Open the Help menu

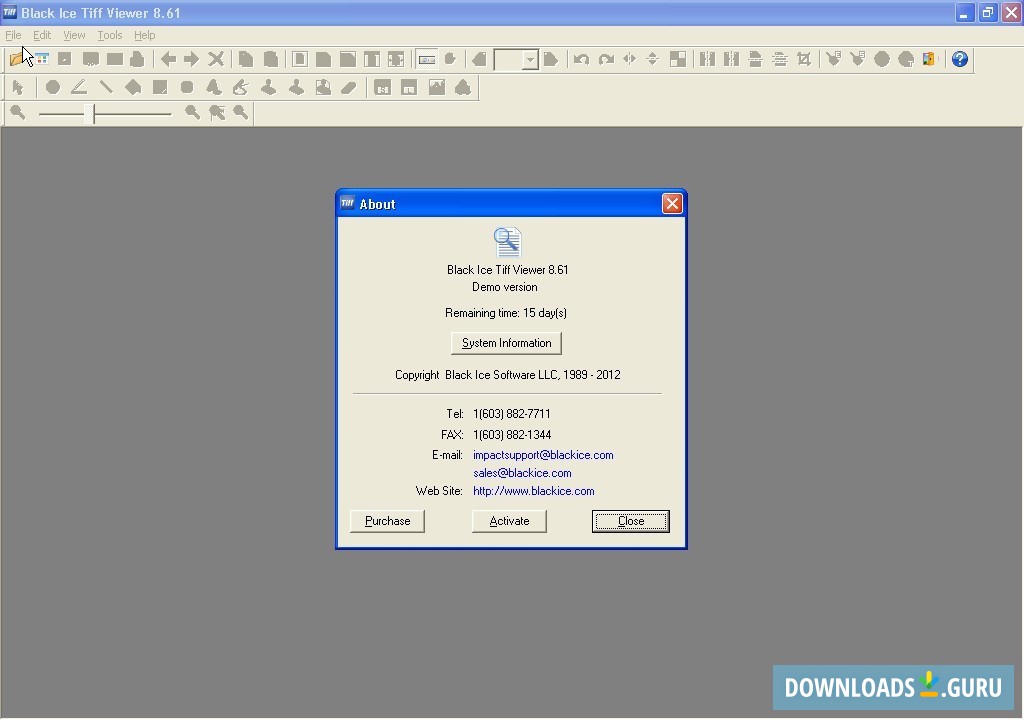(x=144, y=35)
